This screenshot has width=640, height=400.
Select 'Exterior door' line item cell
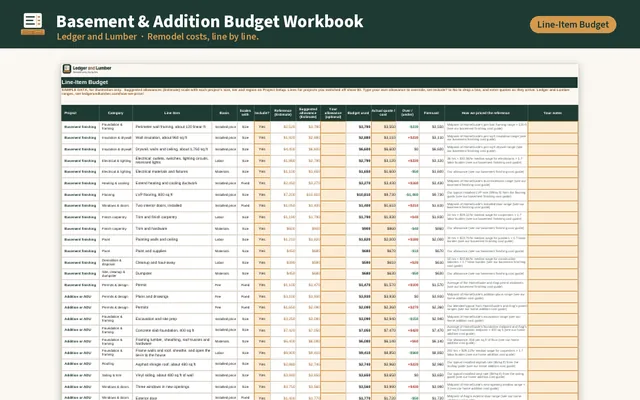(x=172, y=397)
